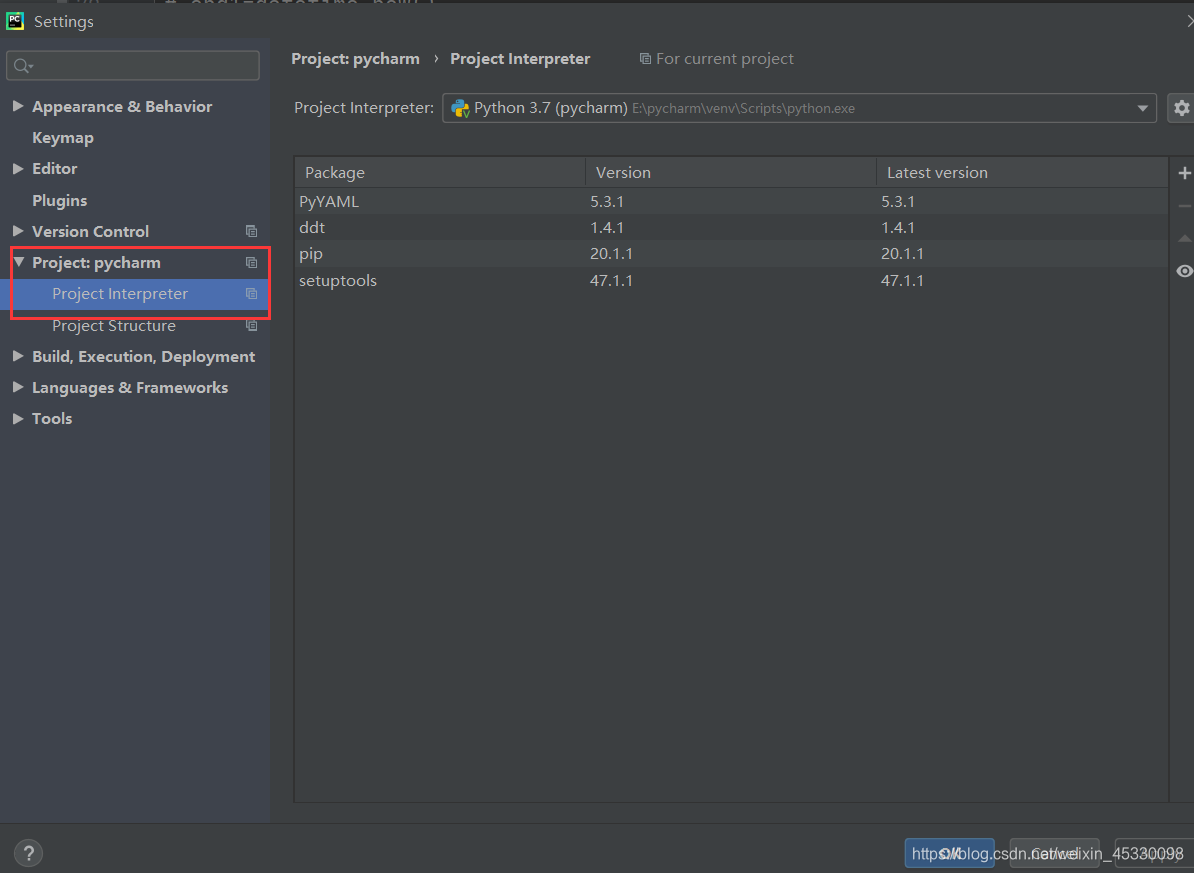Select the pip package row
Viewport: 1194px width, 873px height.
tap(731, 254)
